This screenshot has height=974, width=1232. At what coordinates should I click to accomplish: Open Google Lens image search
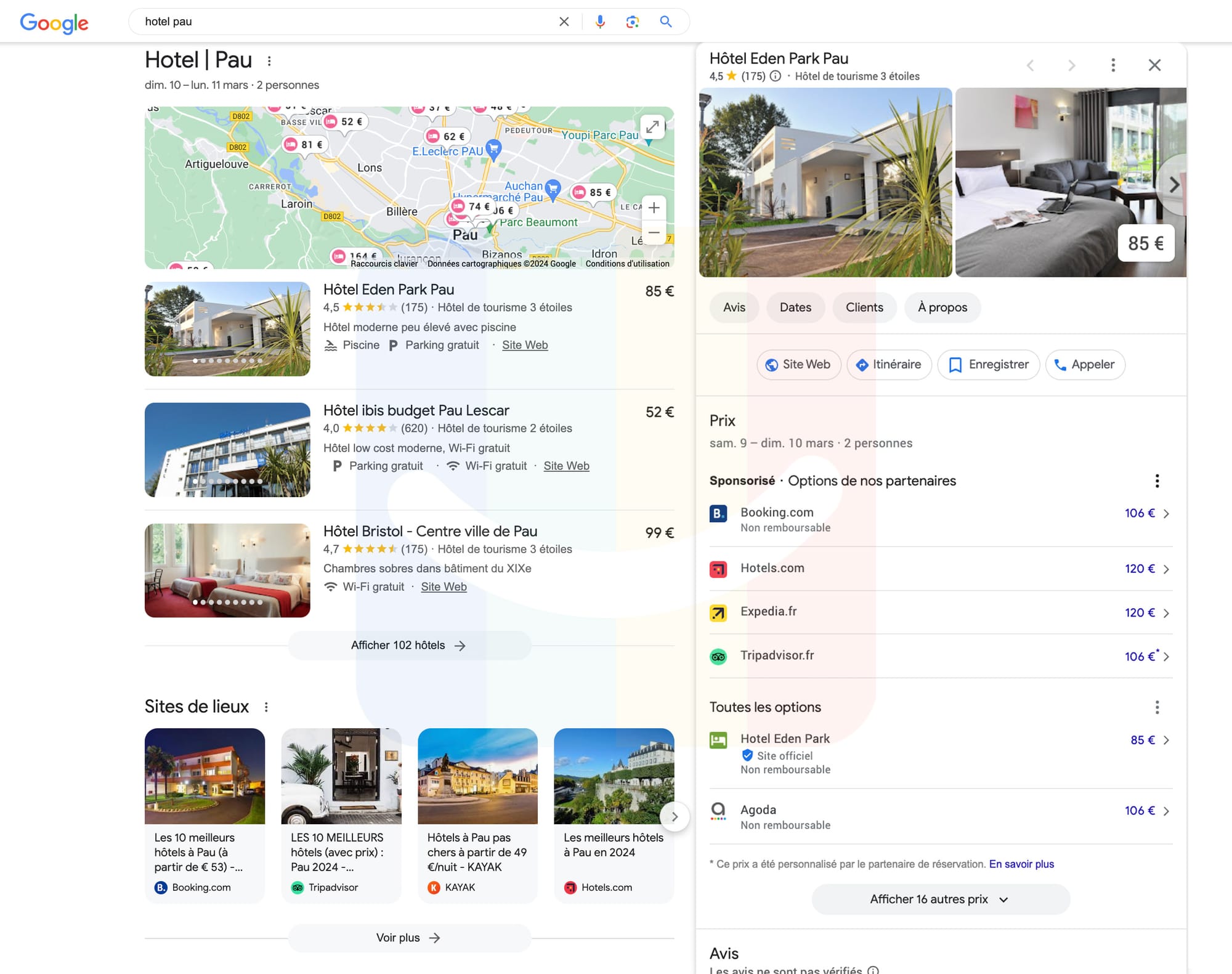[632, 22]
